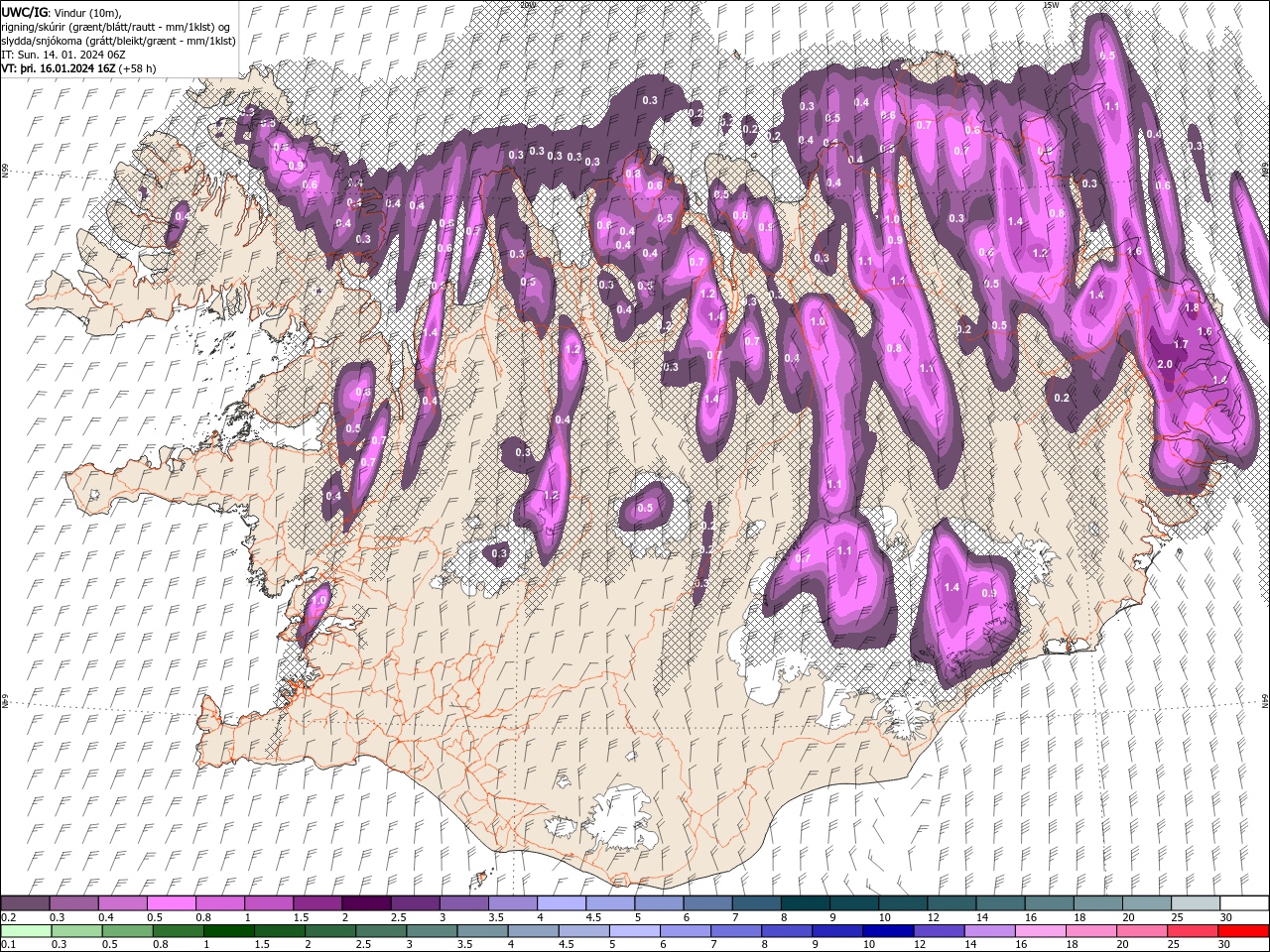Click the 20 label in the top legend row

[1128, 917]
